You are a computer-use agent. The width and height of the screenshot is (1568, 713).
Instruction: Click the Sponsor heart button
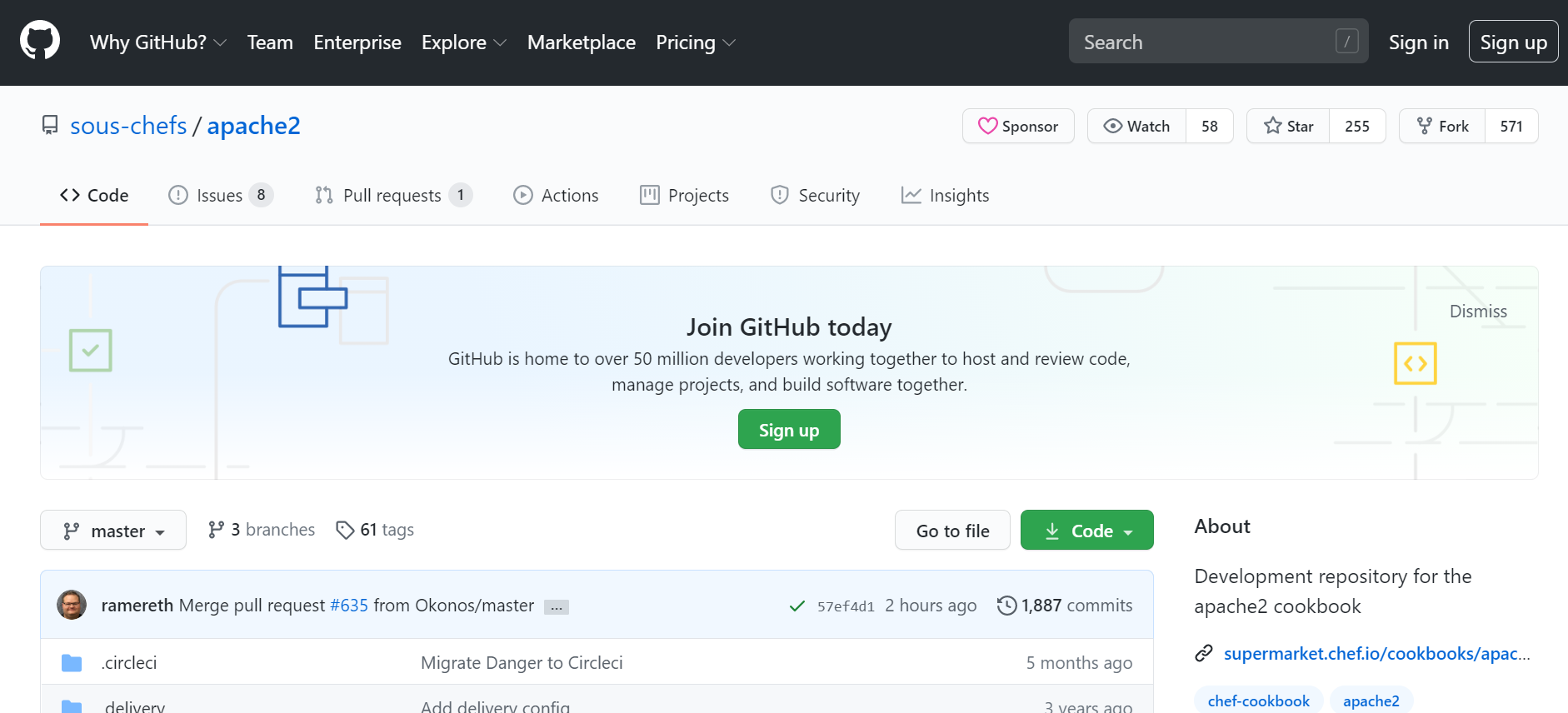pos(1018,126)
